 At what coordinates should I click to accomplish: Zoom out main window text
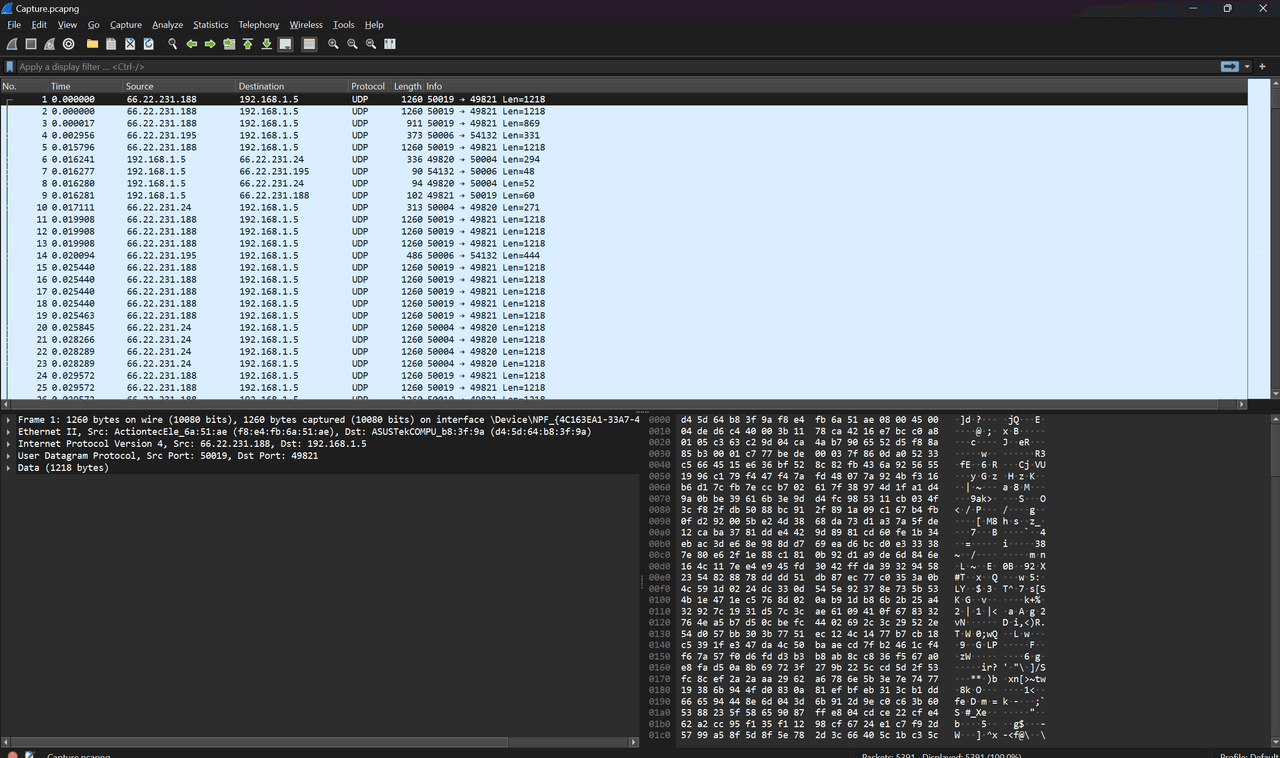(x=352, y=44)
